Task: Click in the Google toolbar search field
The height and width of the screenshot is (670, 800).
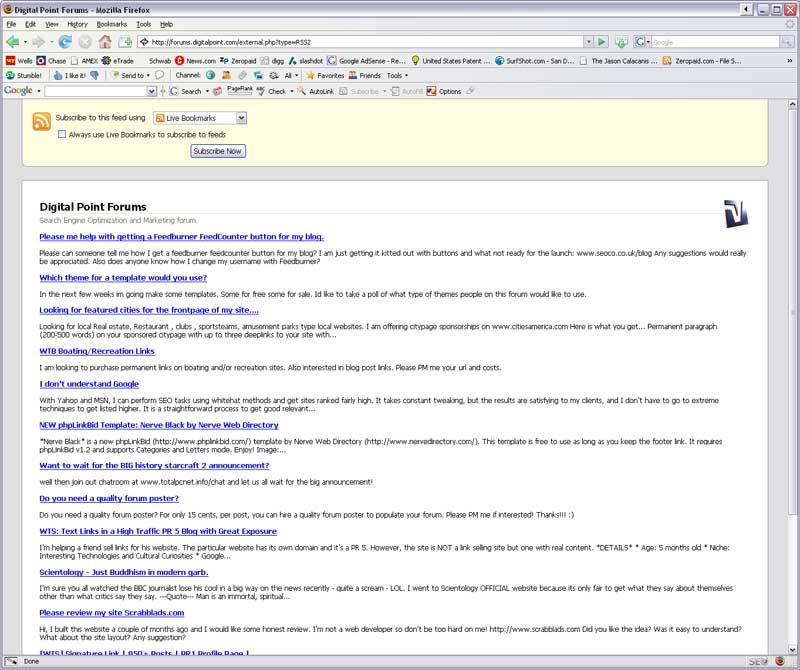Action: pos(96,91)
